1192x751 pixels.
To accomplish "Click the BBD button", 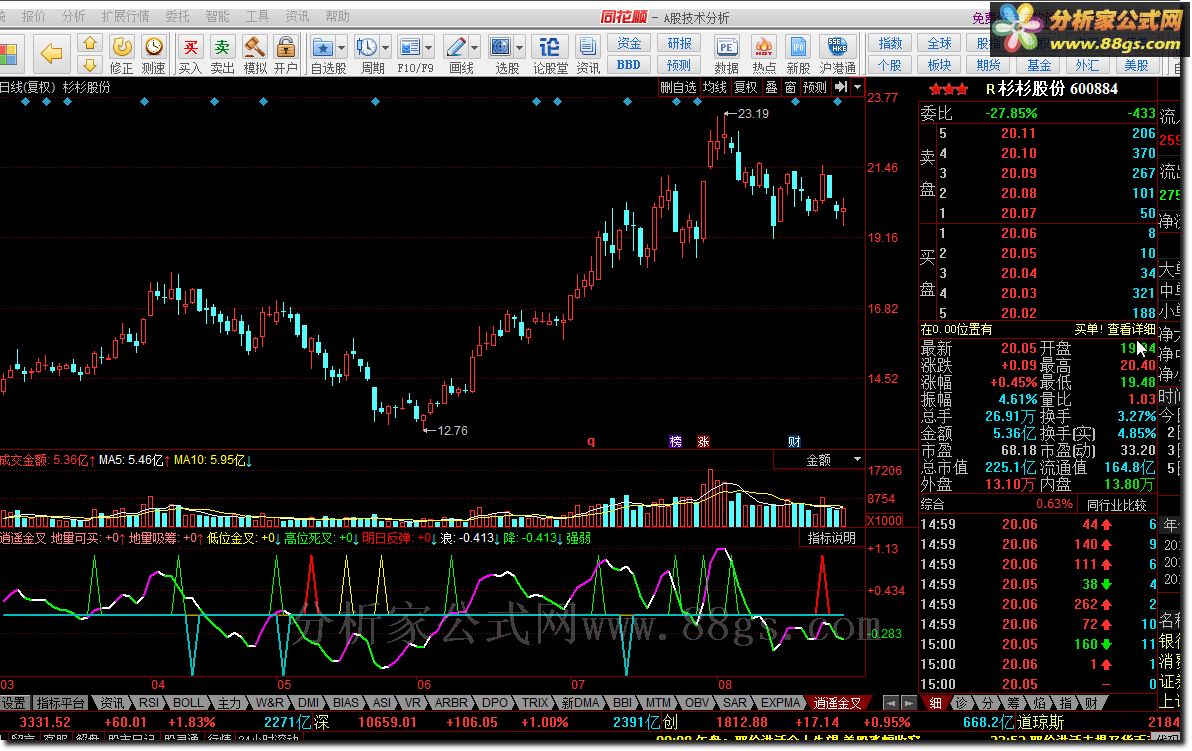I will [629, 65].
